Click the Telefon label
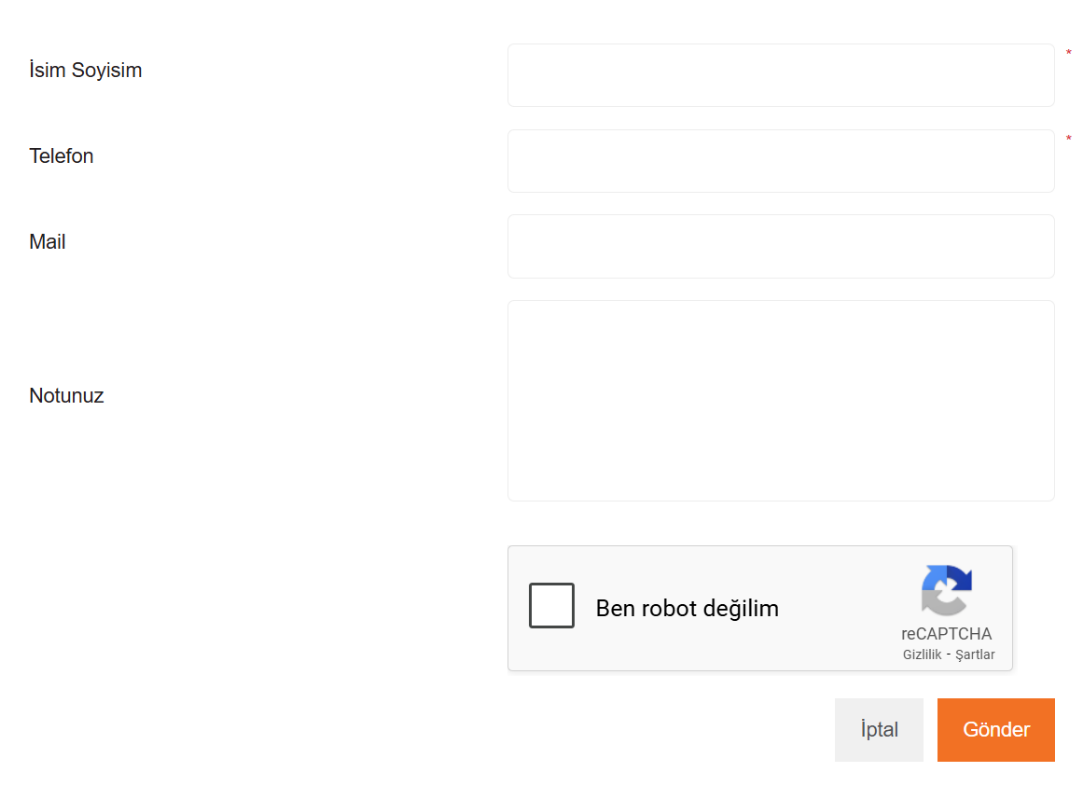Screen dimensions: 1083x811 pos(61,155)
